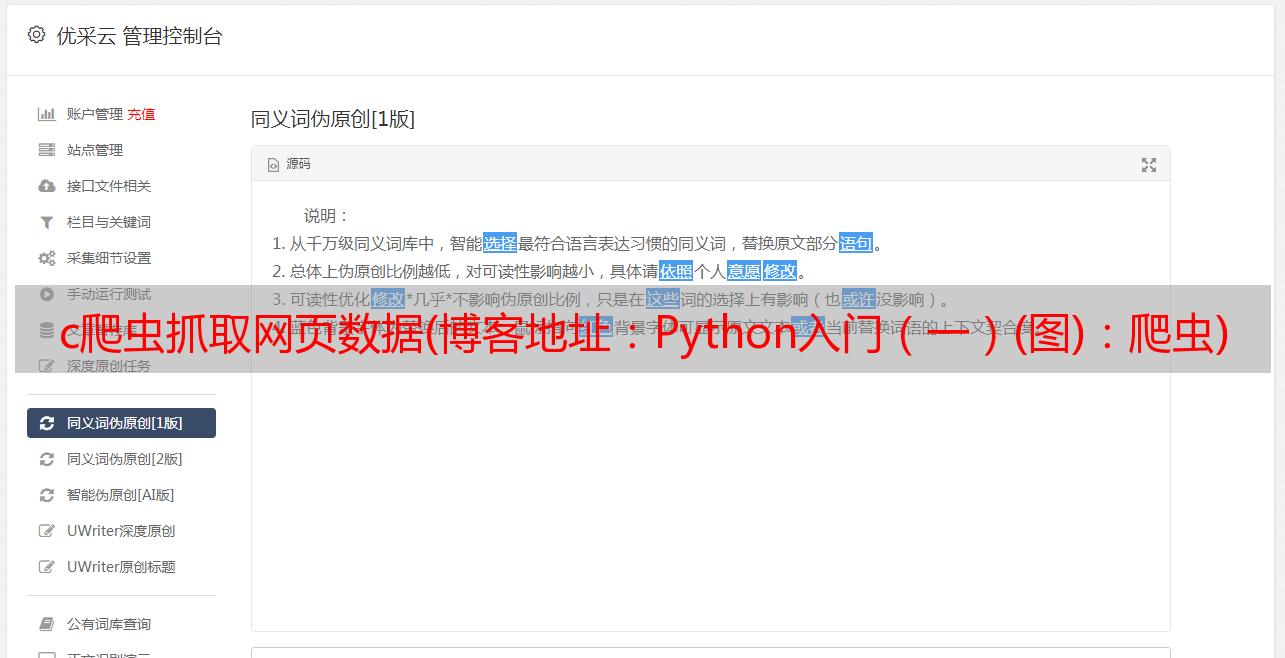Click the highlighted word 这些
The image size is (1285, 658).
point(662,299)
